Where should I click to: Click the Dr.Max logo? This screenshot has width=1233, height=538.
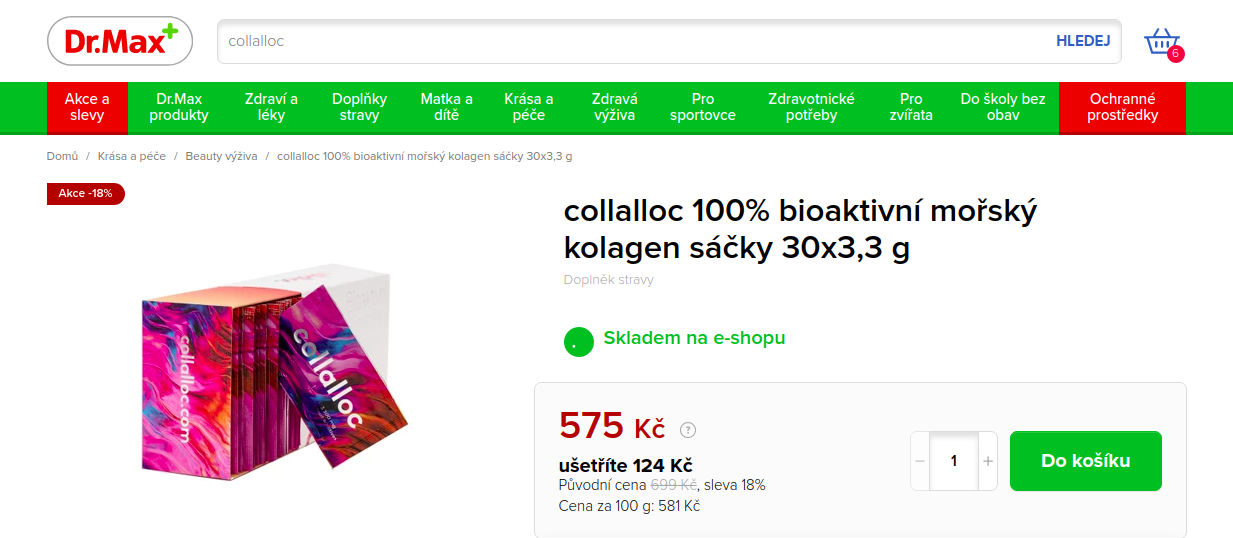119,41
